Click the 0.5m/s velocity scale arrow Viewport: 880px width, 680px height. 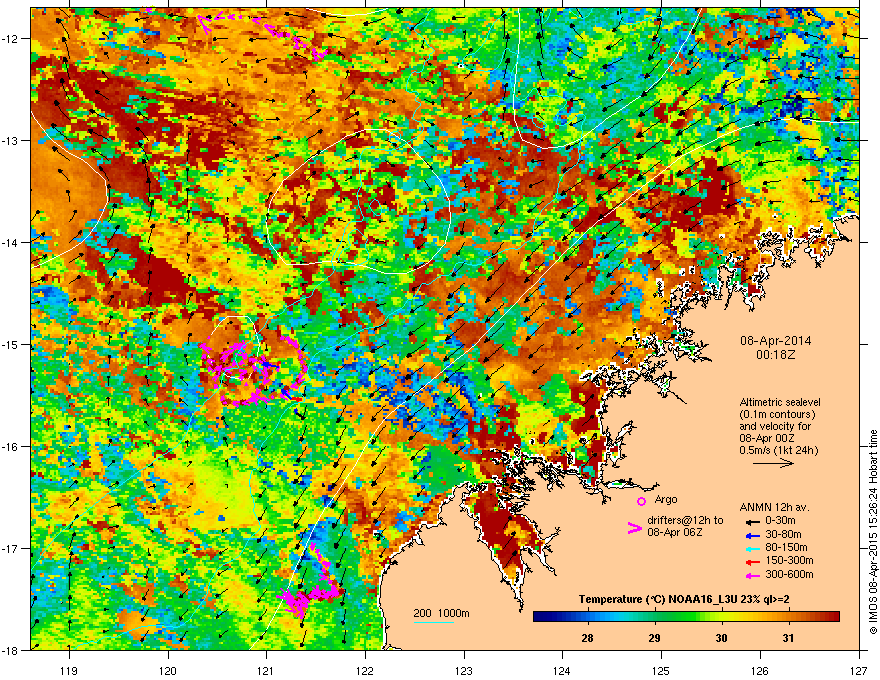coord(773,463)
